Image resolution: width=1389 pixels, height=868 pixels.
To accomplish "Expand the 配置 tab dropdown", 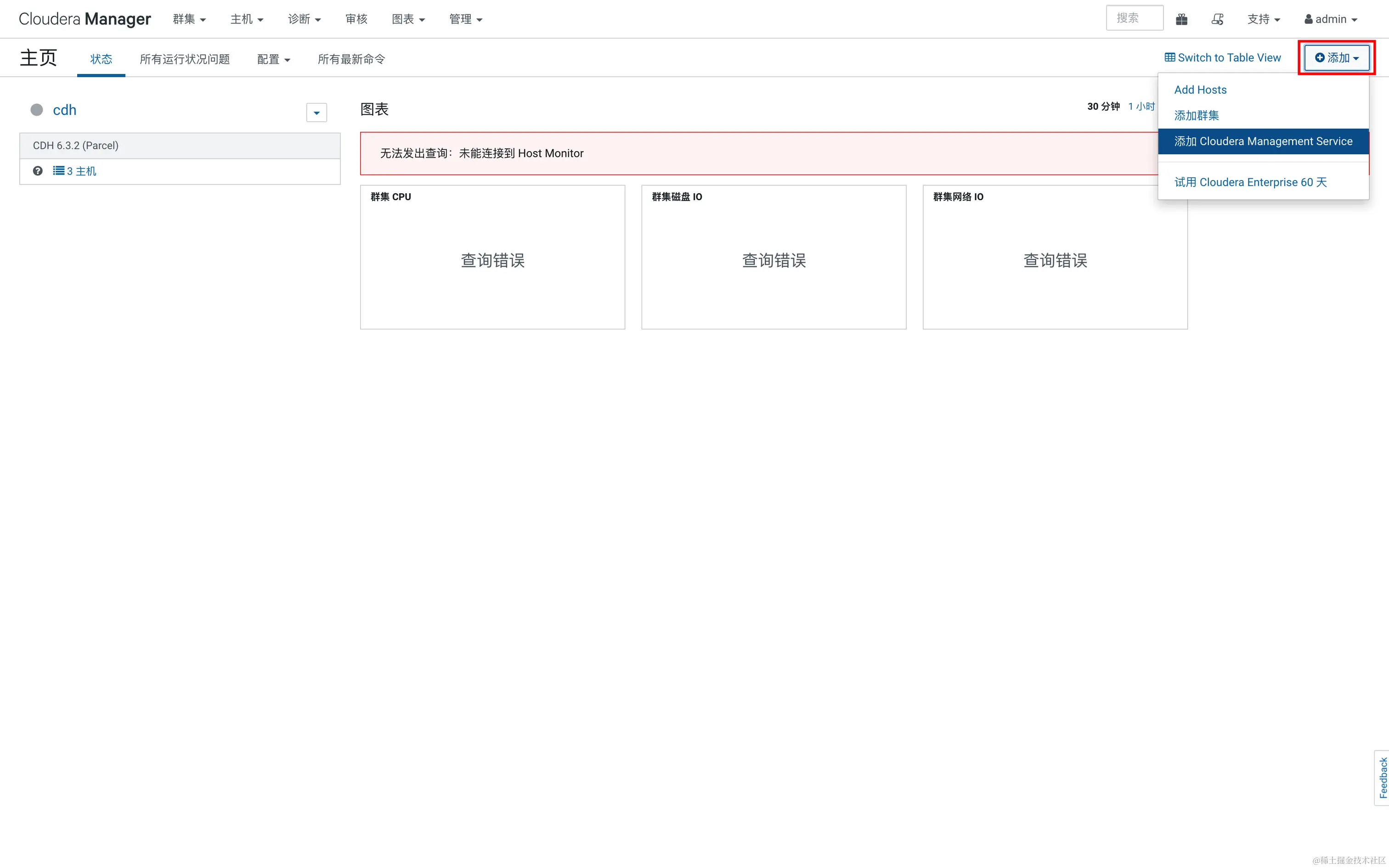I will [x=273, y=59].
